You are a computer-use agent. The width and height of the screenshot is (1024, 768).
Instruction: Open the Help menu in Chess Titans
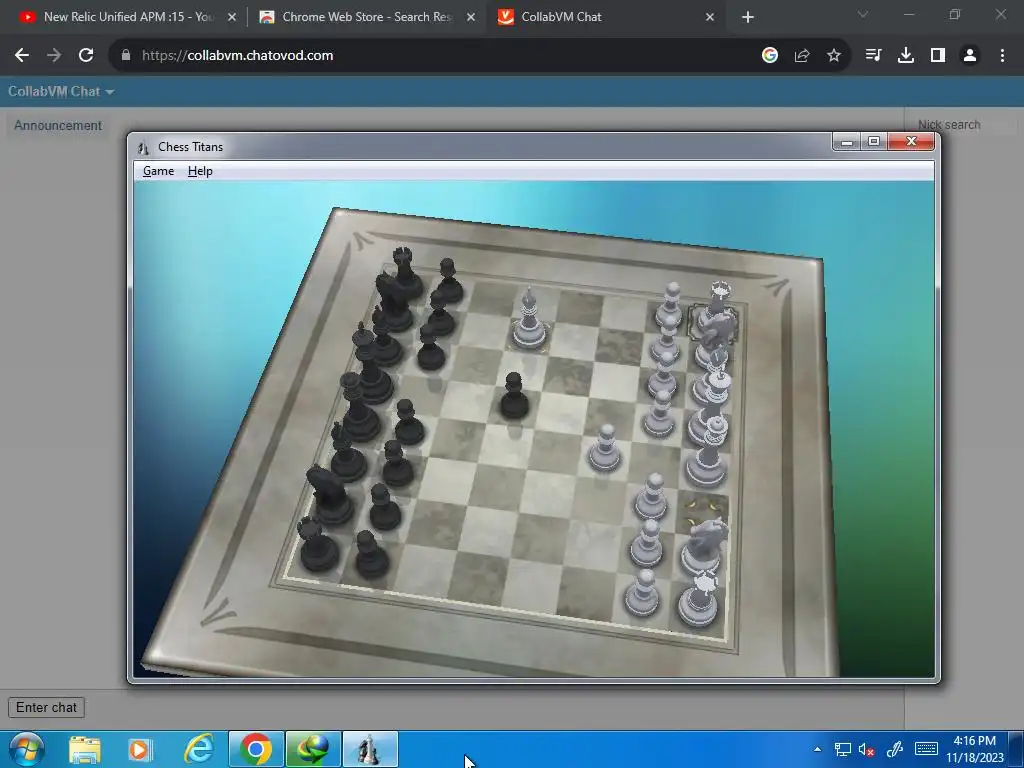click(x=200, y=171)
